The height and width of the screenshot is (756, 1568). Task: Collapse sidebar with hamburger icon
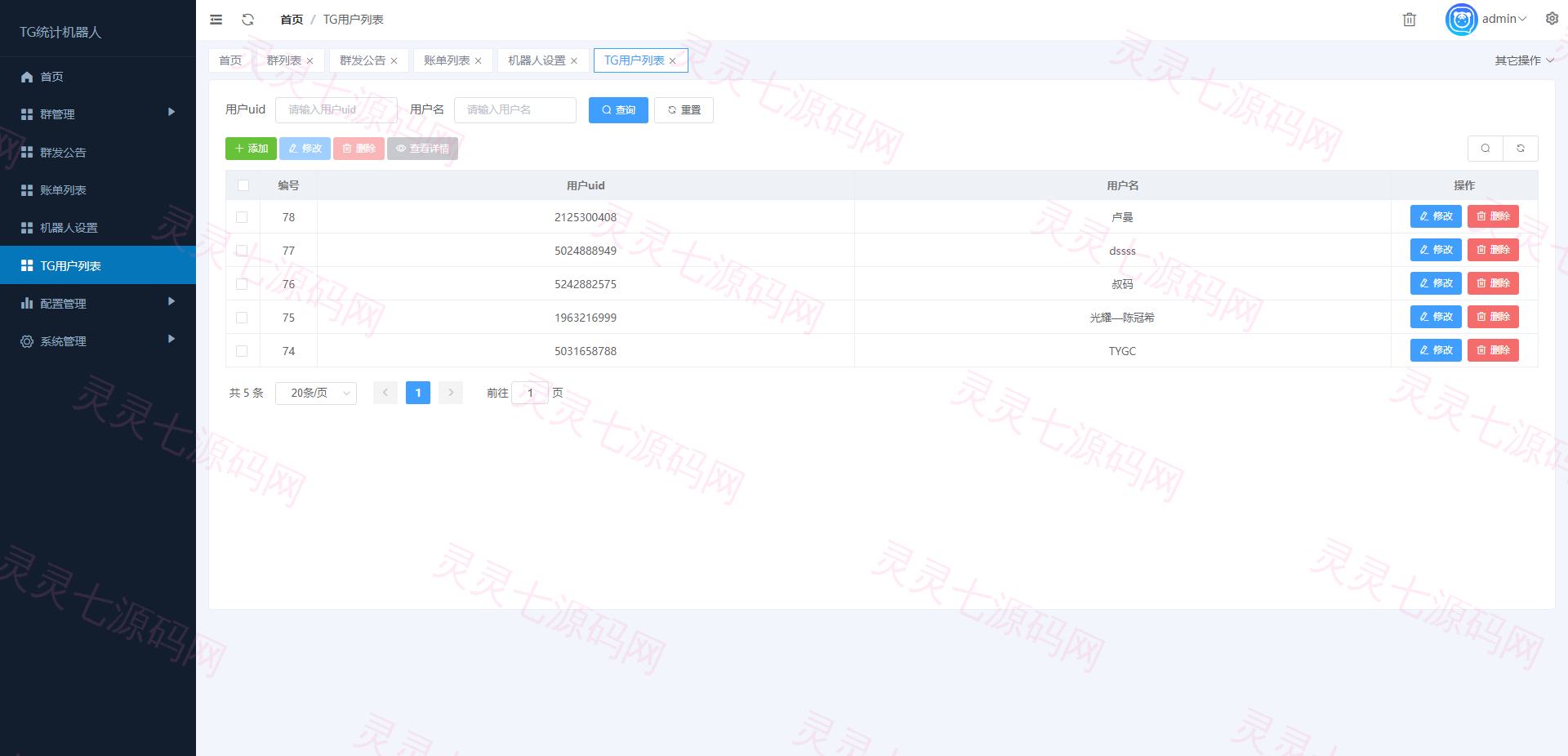(216, 20)
